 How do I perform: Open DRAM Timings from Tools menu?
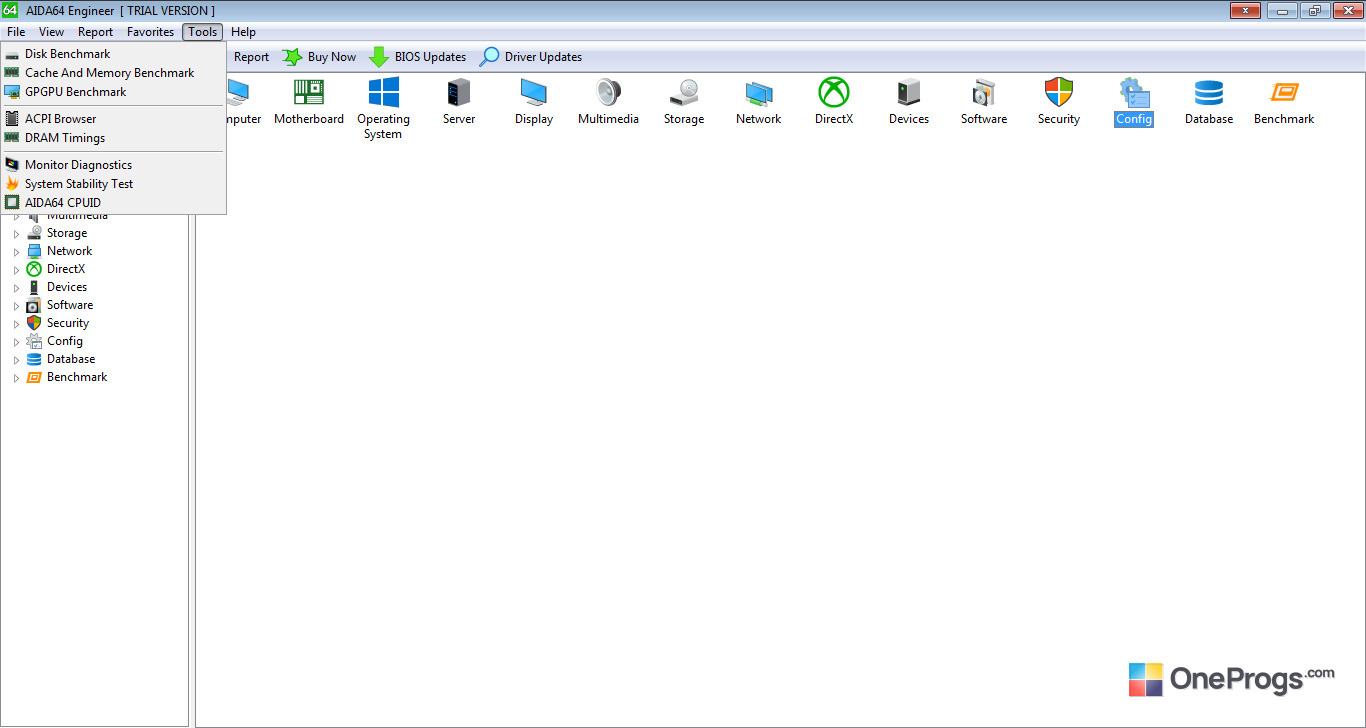point(114,138)
